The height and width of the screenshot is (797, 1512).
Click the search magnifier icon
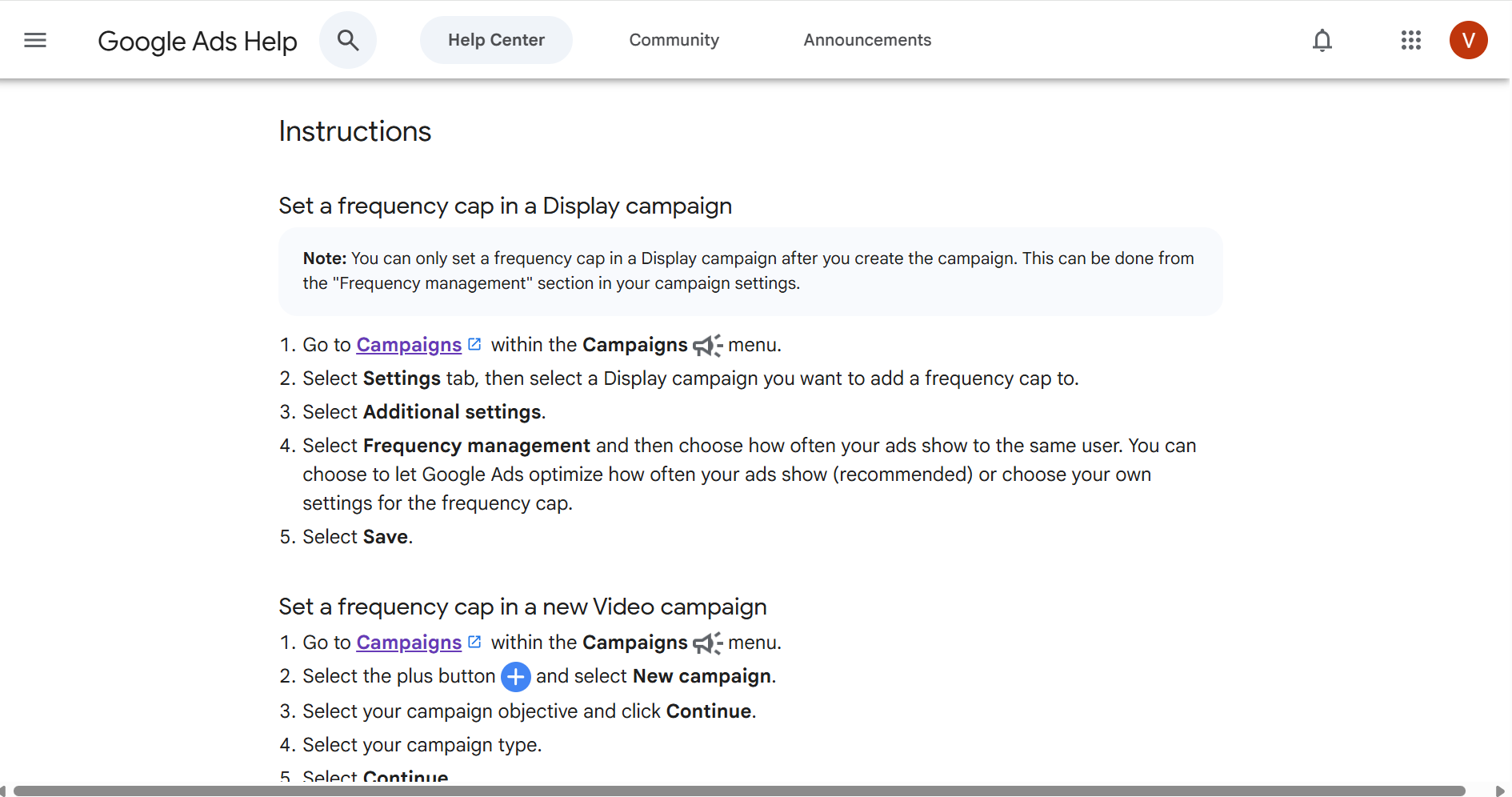click(347, 40)
